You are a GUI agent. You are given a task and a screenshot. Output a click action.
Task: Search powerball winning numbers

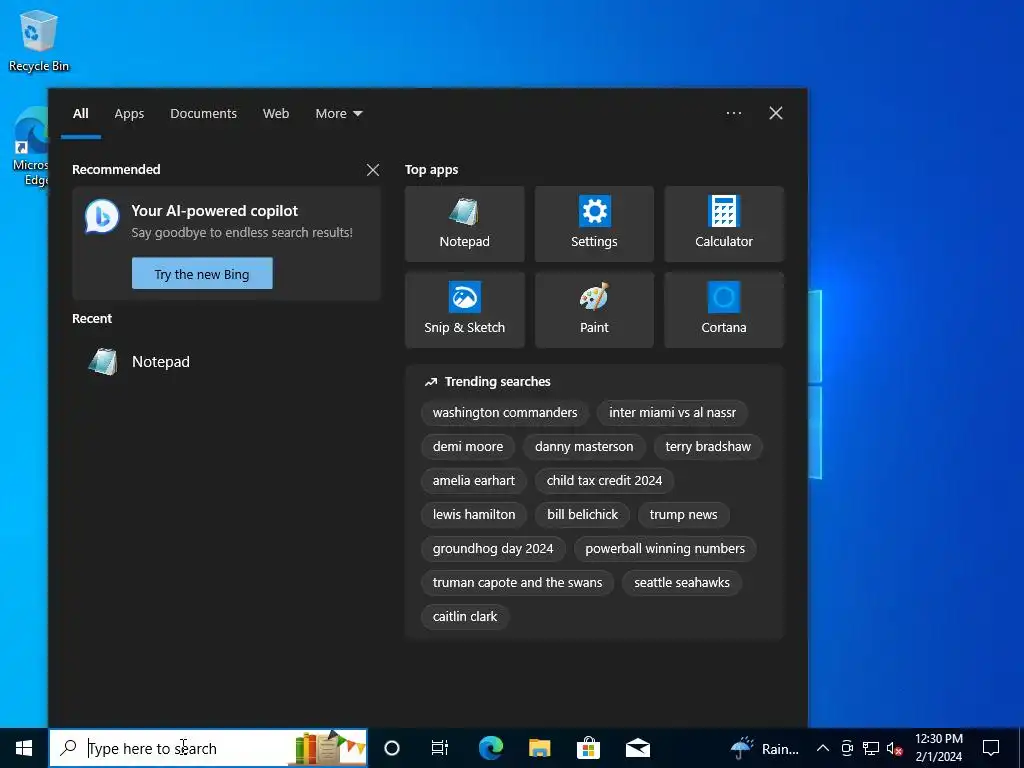click(665, 549)
